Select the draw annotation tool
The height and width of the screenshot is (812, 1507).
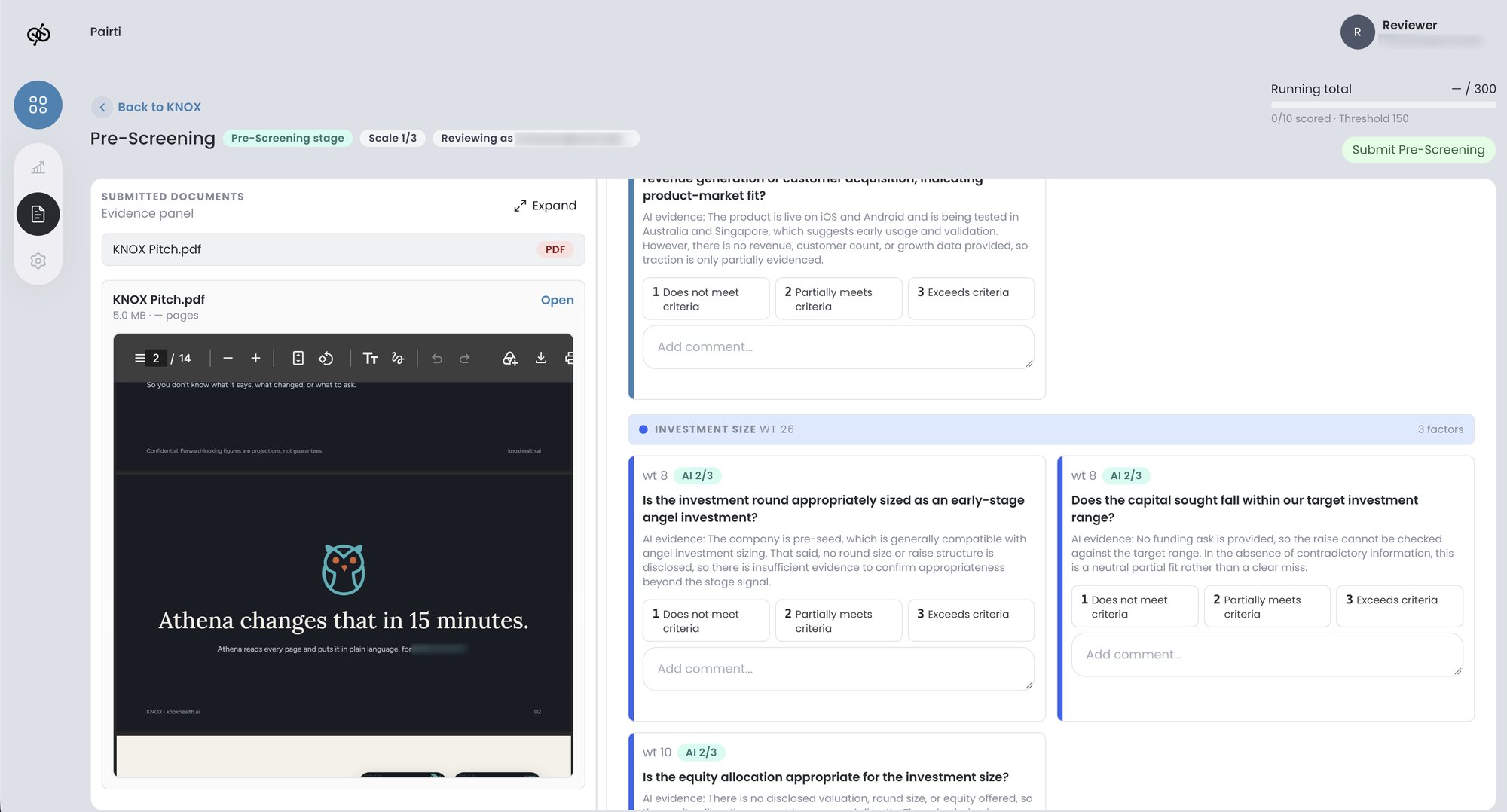click(398, 359)
